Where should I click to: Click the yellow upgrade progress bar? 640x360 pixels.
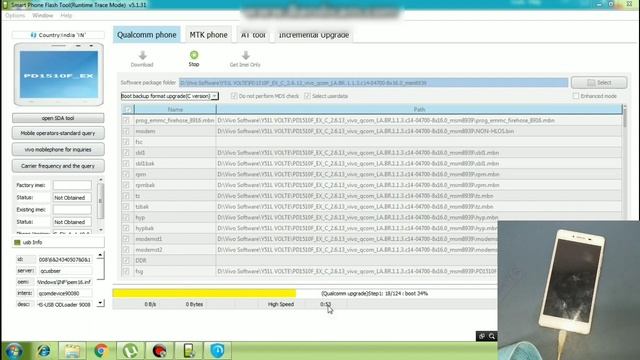click(204, 293)
